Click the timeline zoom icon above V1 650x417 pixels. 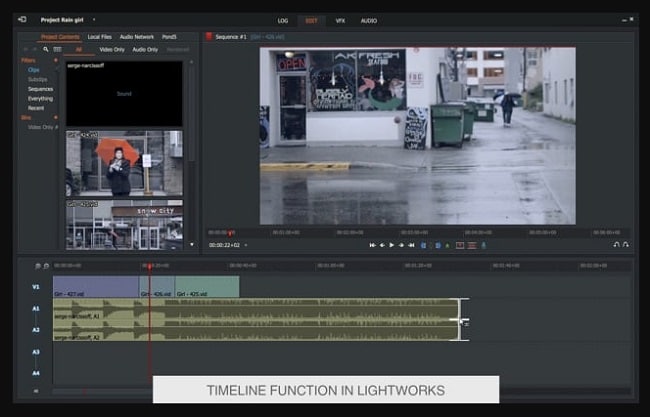(x=38, y=266)
